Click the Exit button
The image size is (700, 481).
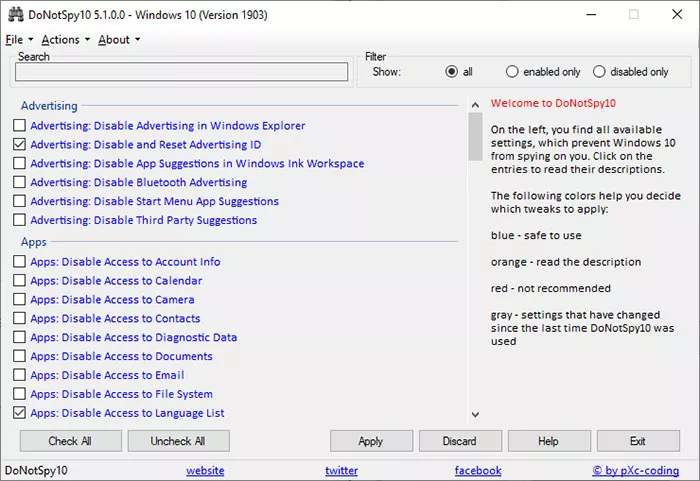[x=638, y=441]
